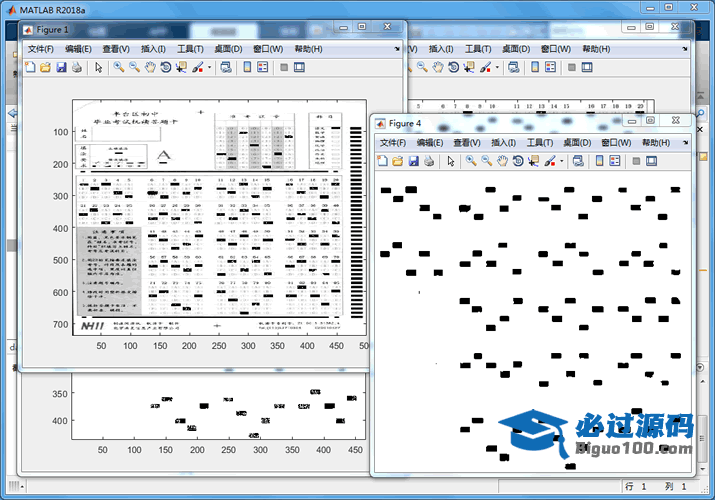Select Rotate 3D tool in Figure 4
The width and height of the screenshot is (715, 500).
[518, 161]
